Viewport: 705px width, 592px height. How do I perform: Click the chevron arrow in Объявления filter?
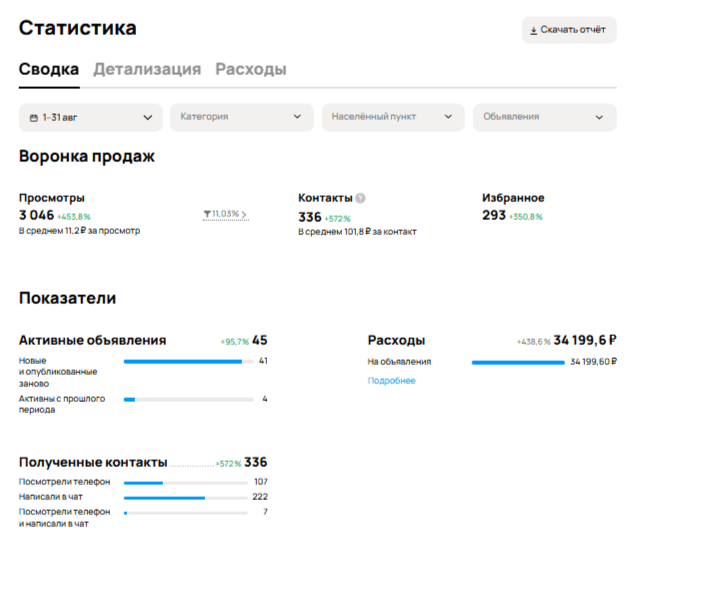tap(599, 118)
